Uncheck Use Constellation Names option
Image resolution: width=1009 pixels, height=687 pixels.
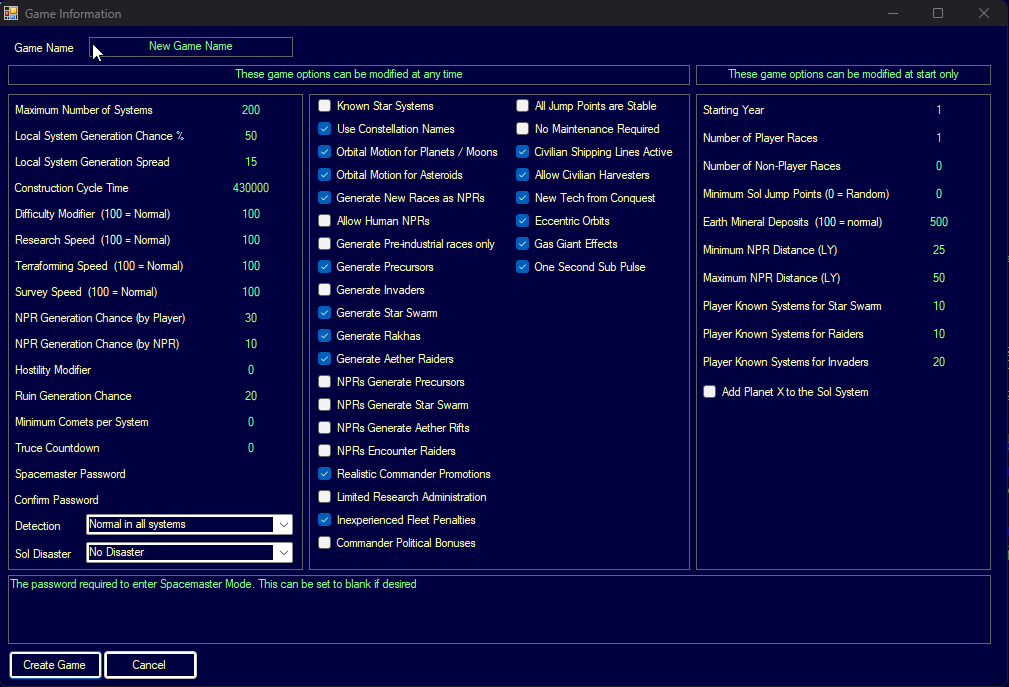[x=325, y=129]
